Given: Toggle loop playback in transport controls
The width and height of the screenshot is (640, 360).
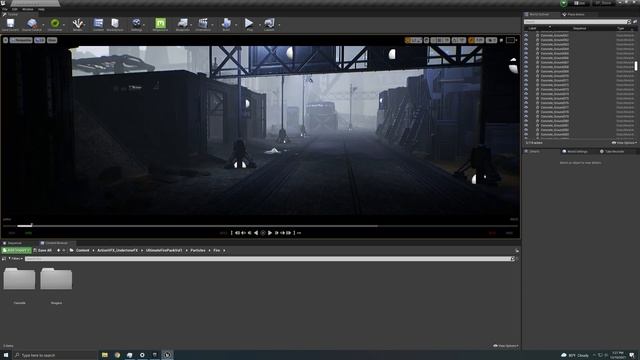Looking at the screenshot, I should coord(299,233).
